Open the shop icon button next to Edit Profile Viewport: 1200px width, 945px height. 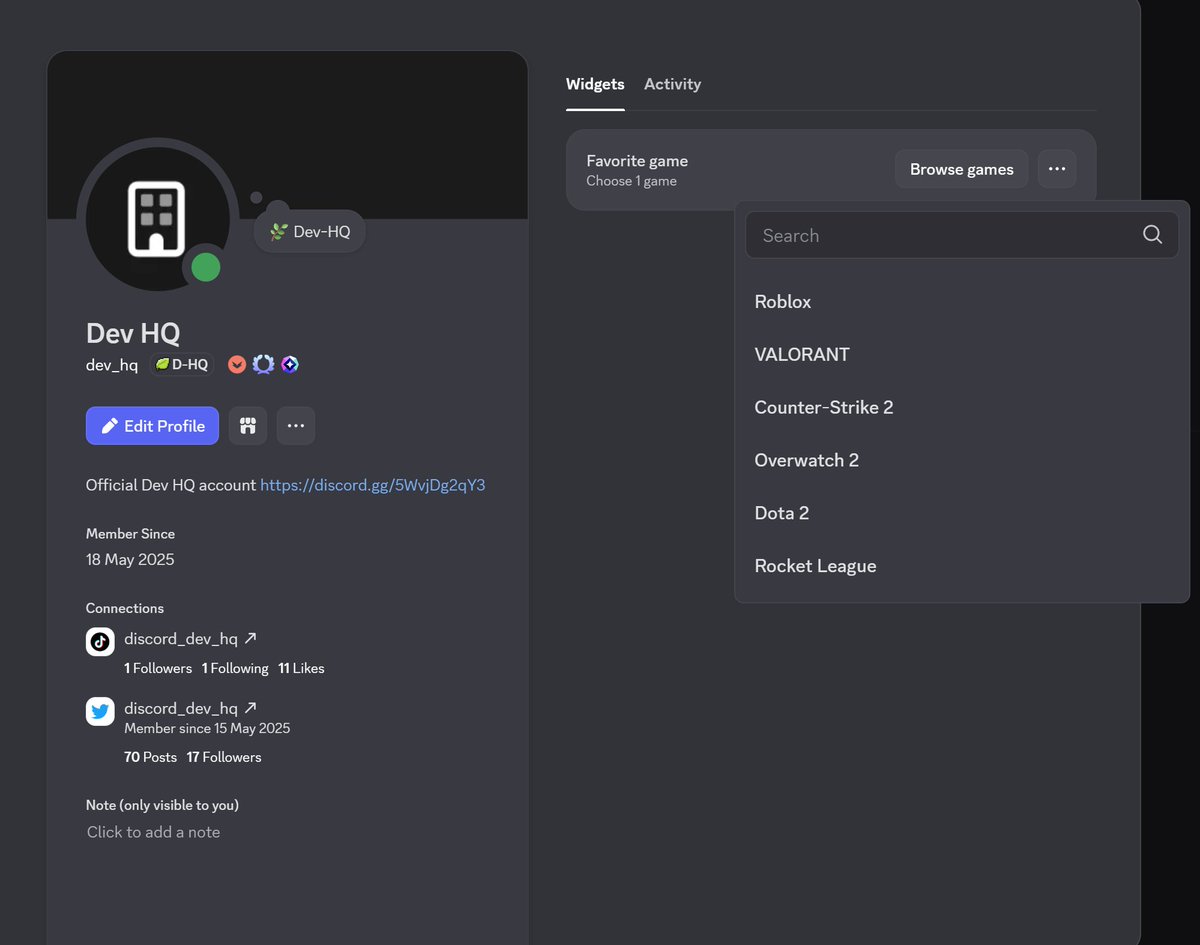[x=248, y=426]
